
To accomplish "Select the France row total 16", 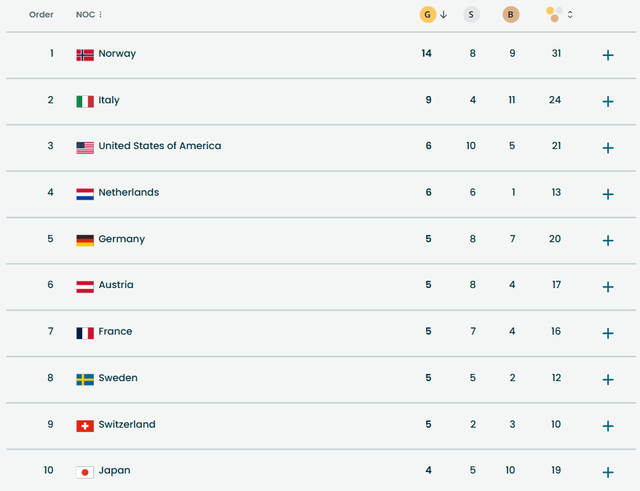I will point(556,332).
